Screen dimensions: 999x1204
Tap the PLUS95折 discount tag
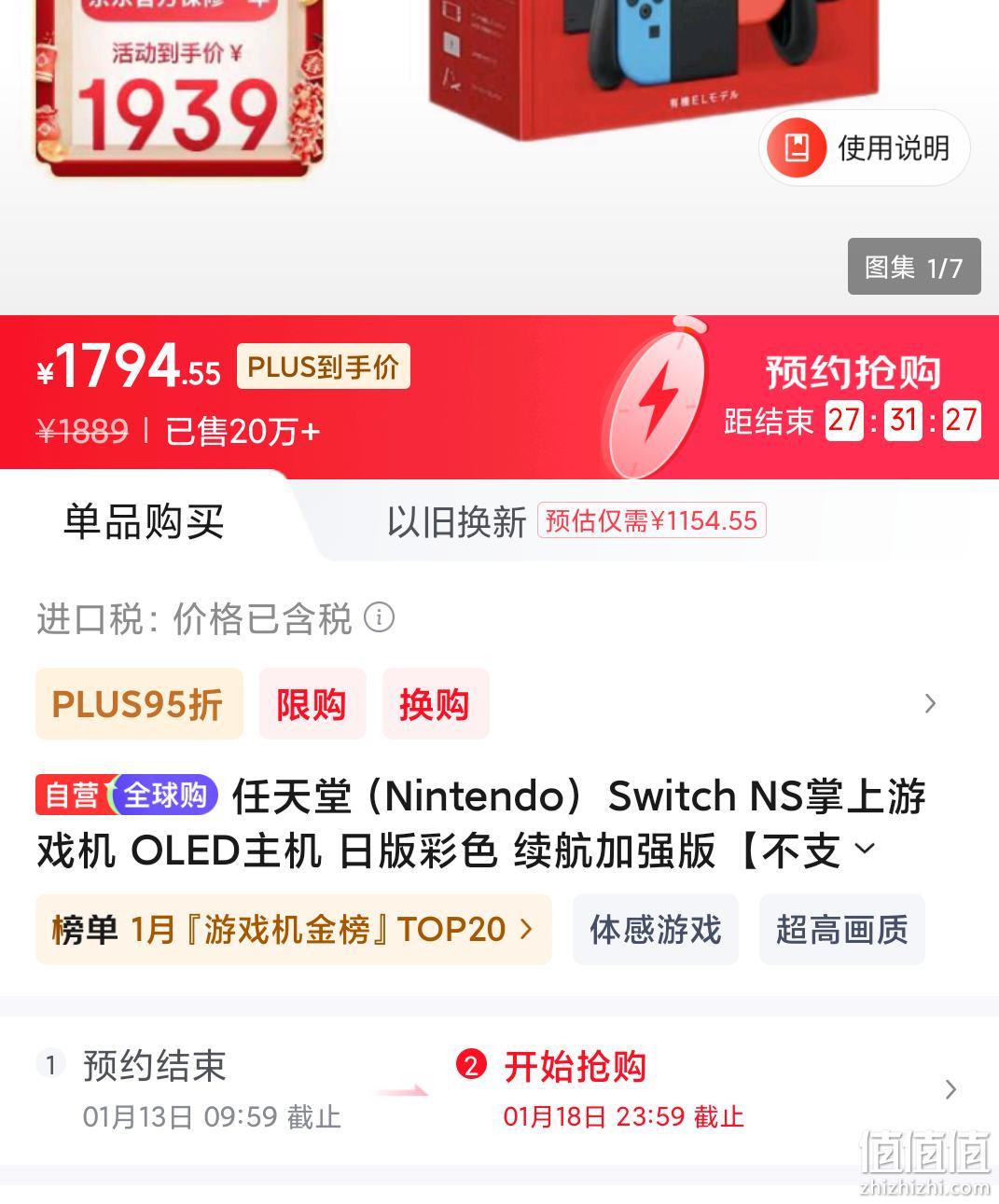[139, 704]
